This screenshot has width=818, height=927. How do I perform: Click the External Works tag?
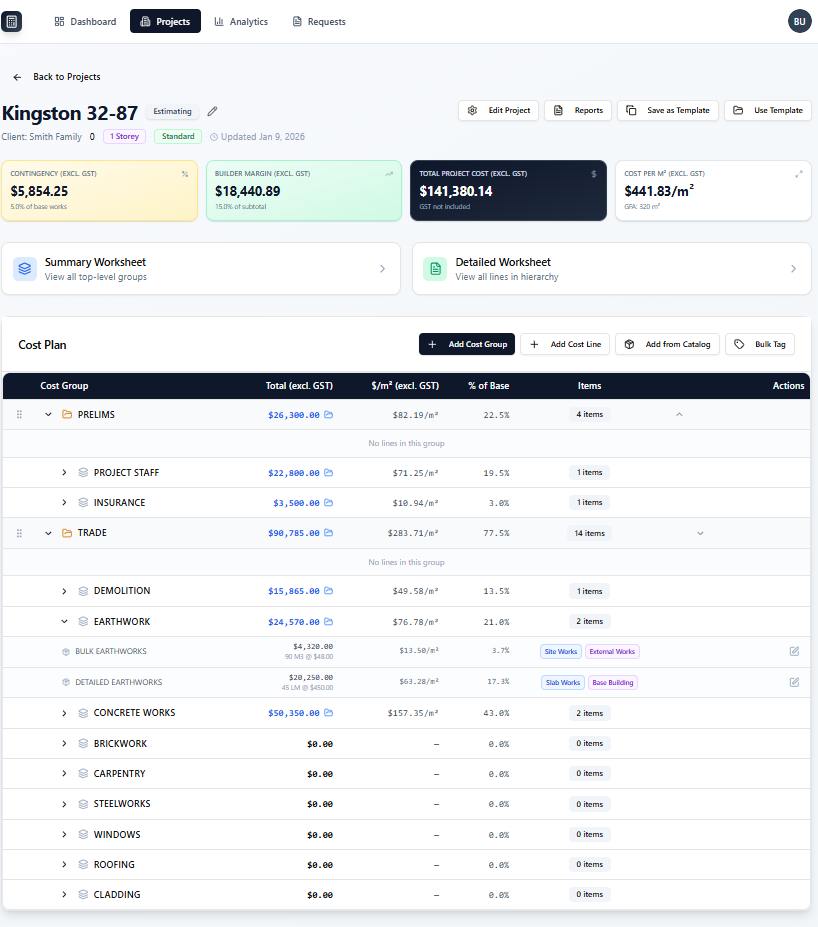[612, 652]
